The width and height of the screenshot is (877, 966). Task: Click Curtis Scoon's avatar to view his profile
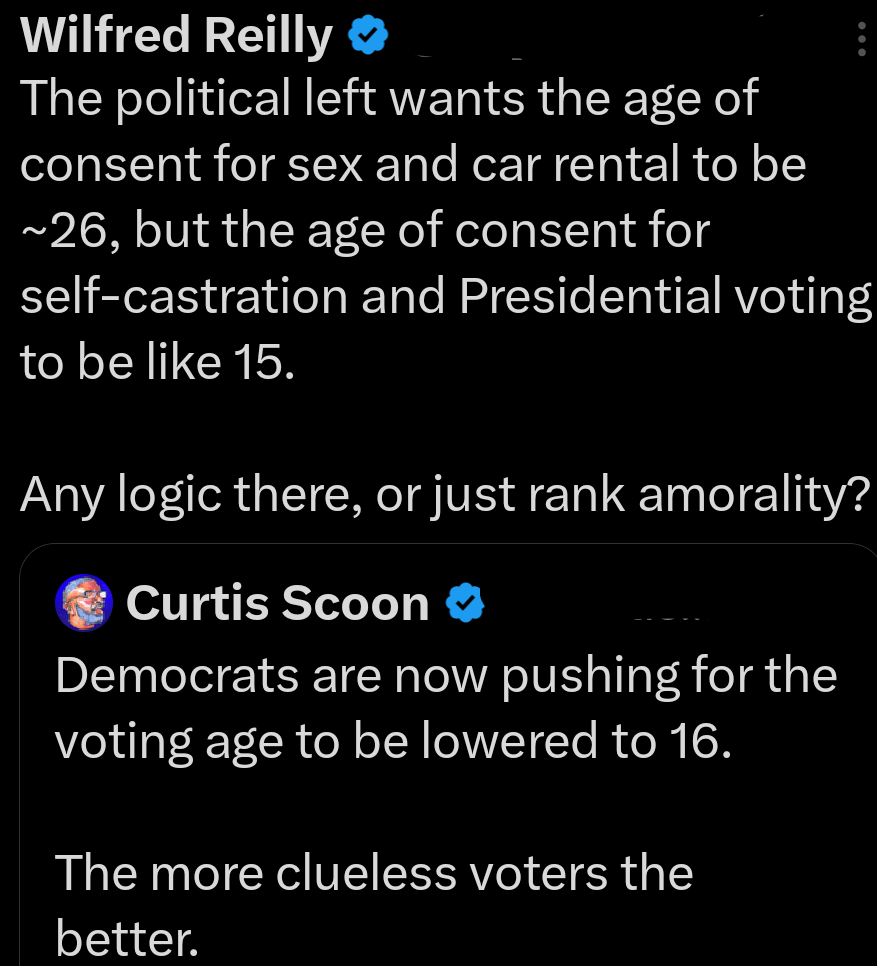[85, 602]
